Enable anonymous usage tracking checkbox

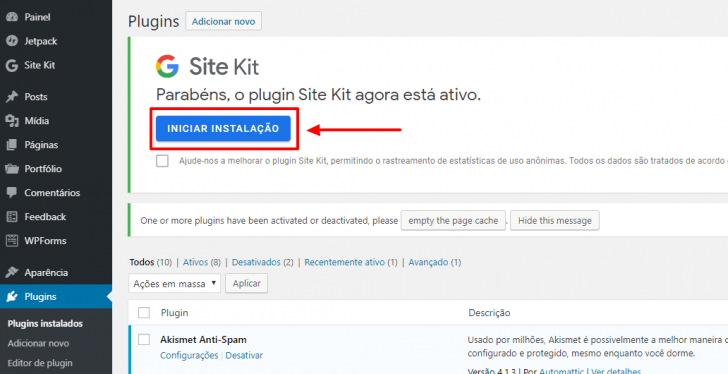tap(162, 161)
